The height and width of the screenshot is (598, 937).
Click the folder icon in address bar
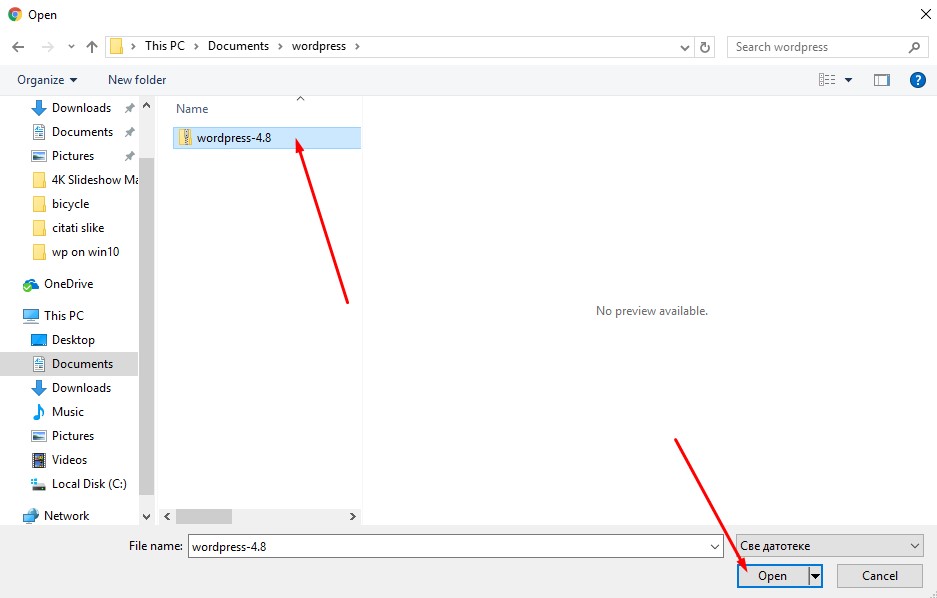117,46
